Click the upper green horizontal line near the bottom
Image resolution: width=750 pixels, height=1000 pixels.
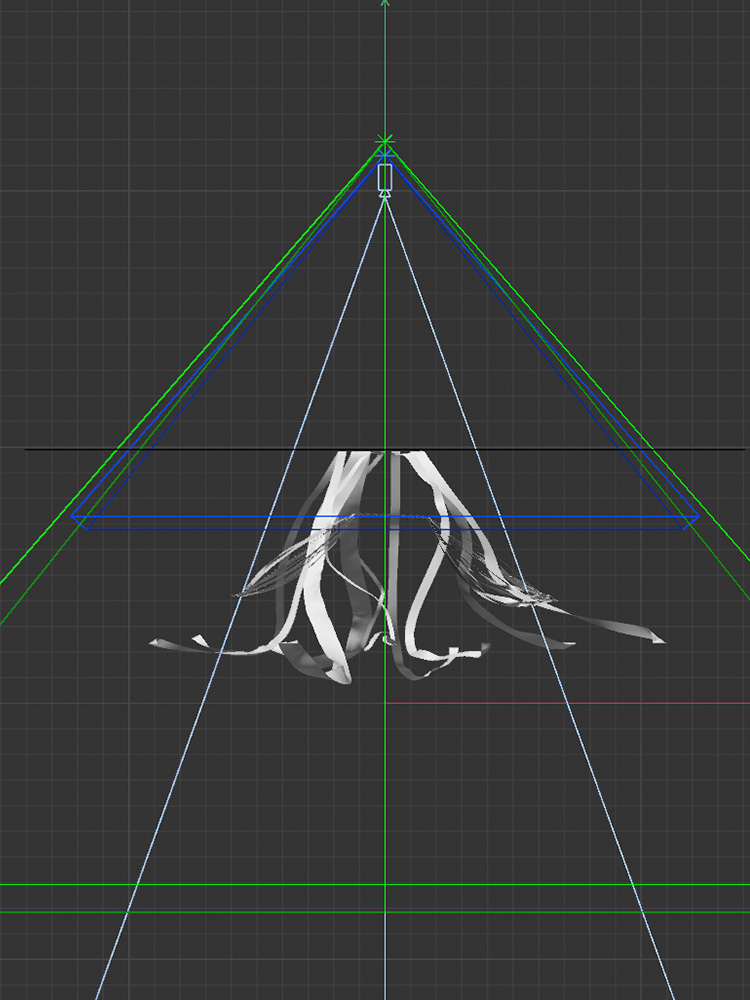click(200, 885)
